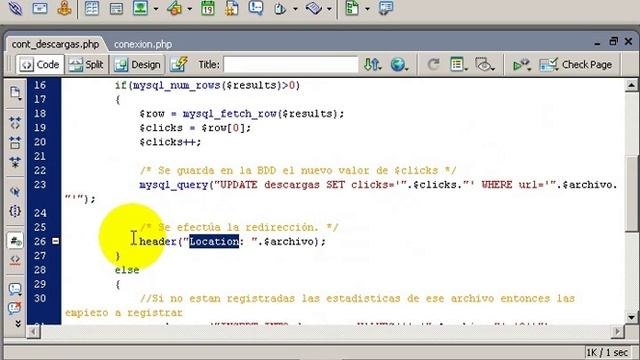Screen dimensions: 640x360
Task: Open the Media dropdown arrow
Action: coord(189,9)
